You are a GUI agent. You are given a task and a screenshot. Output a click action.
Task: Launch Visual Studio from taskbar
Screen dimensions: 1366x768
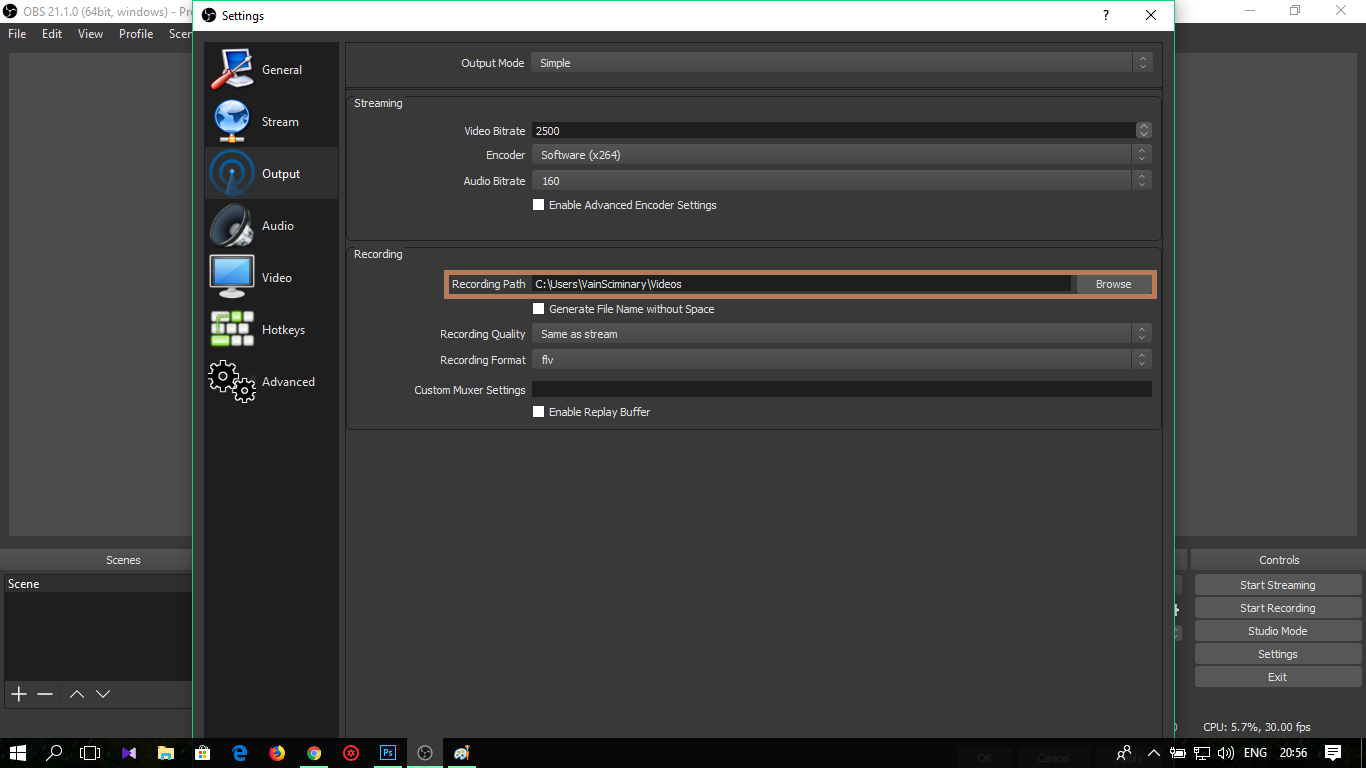[x=129, y=753]
